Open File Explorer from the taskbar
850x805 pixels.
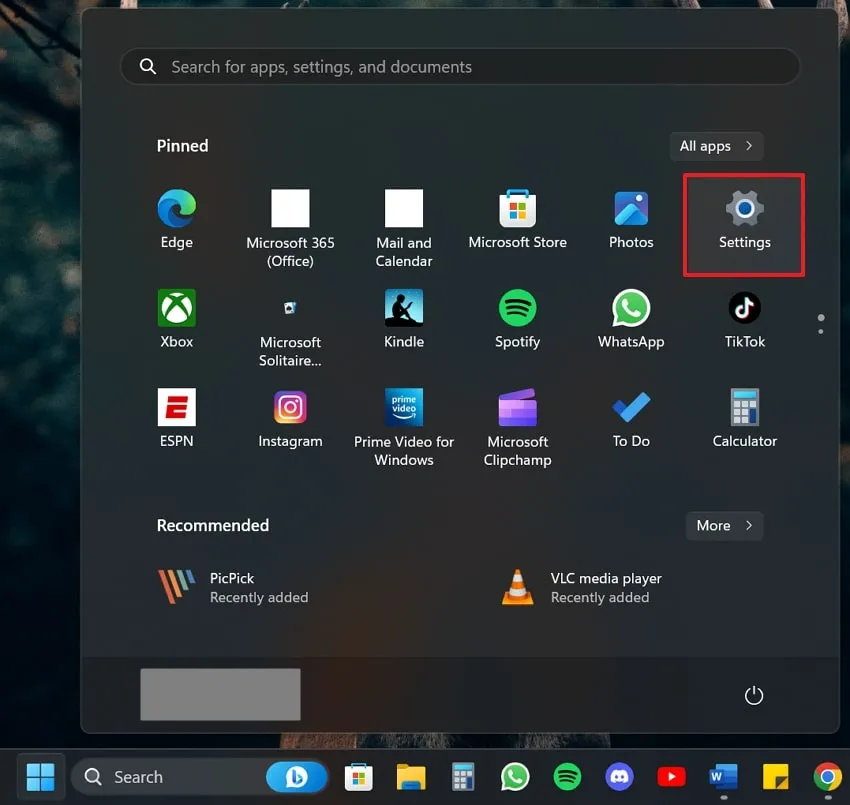410,776
